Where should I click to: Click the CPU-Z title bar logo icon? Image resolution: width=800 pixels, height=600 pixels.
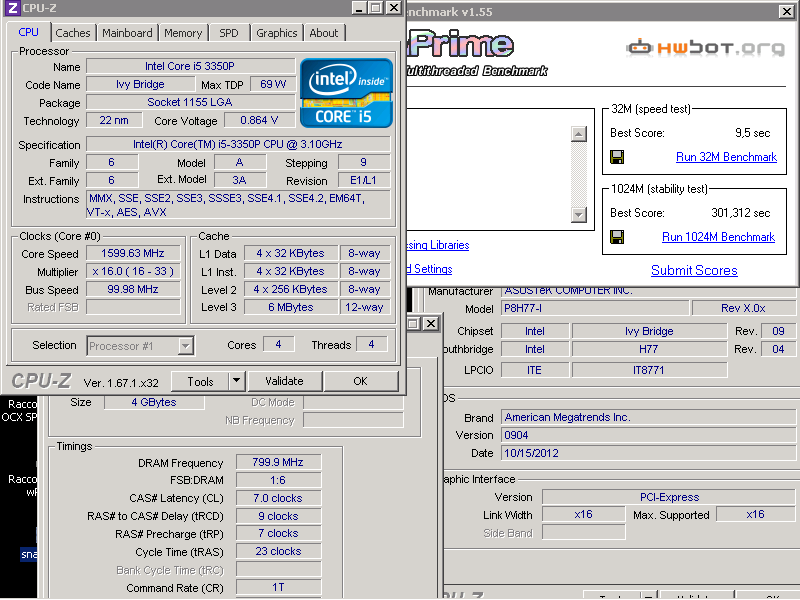(x=12, y=8)
